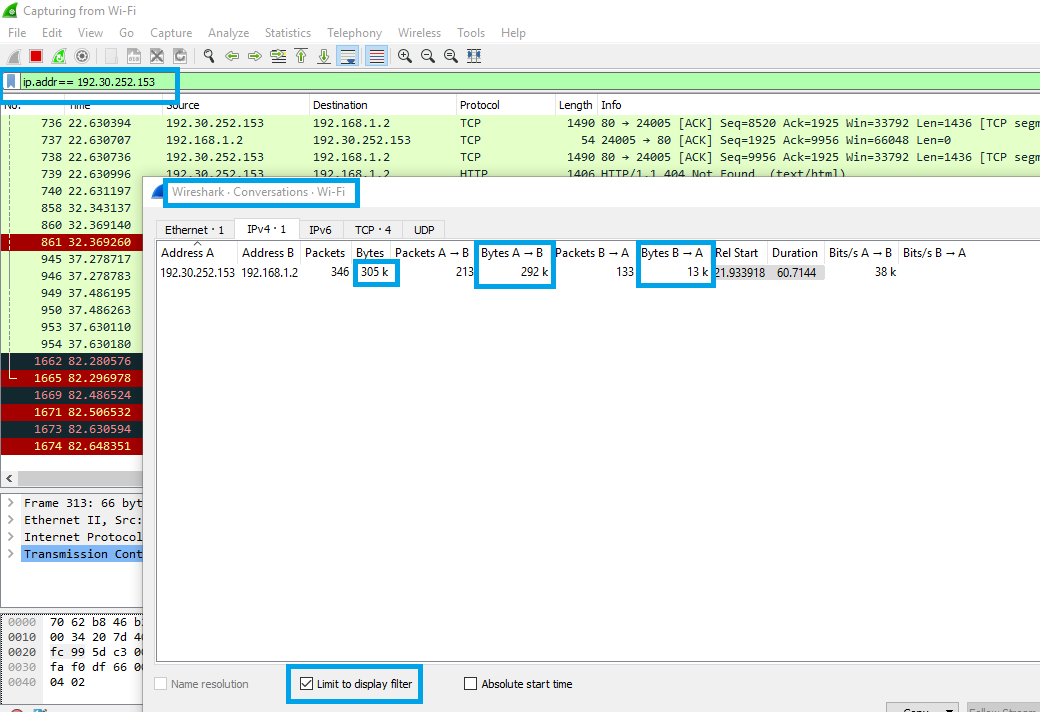
Task: Sort conversations by Address A column
Action: coord(197,253)
